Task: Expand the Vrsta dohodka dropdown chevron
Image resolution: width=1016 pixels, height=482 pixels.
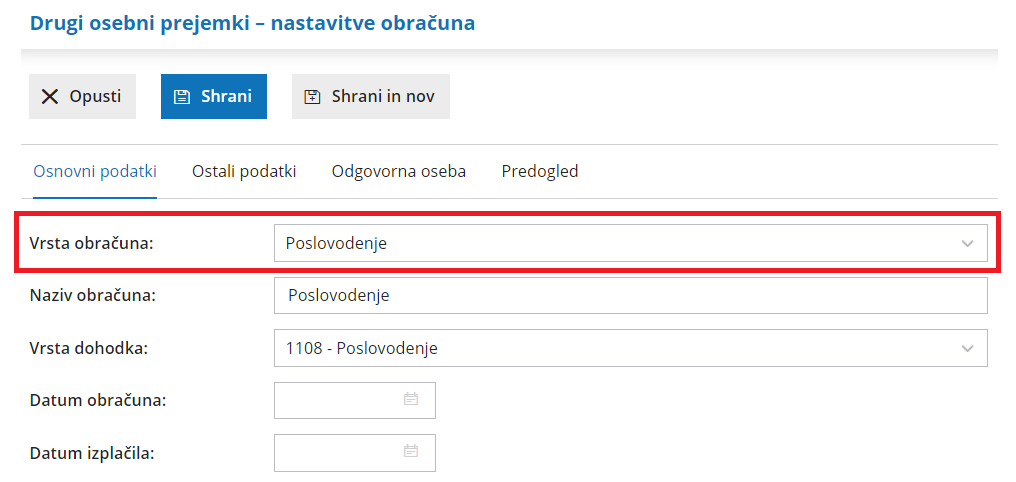Action: point(967,349)
